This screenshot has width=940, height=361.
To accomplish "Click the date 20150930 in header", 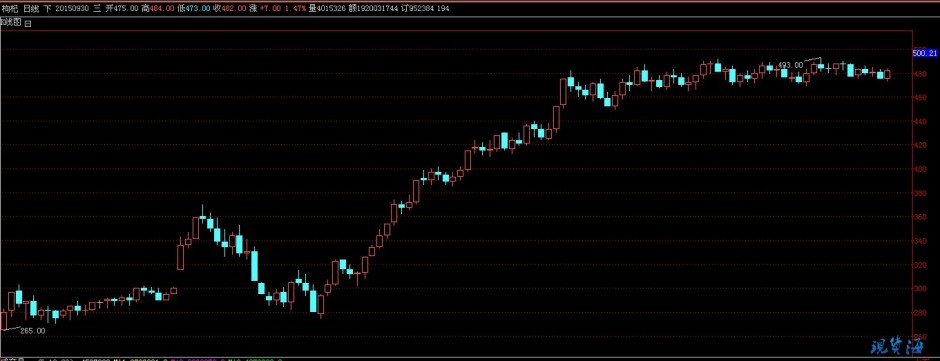I will 72,8.
